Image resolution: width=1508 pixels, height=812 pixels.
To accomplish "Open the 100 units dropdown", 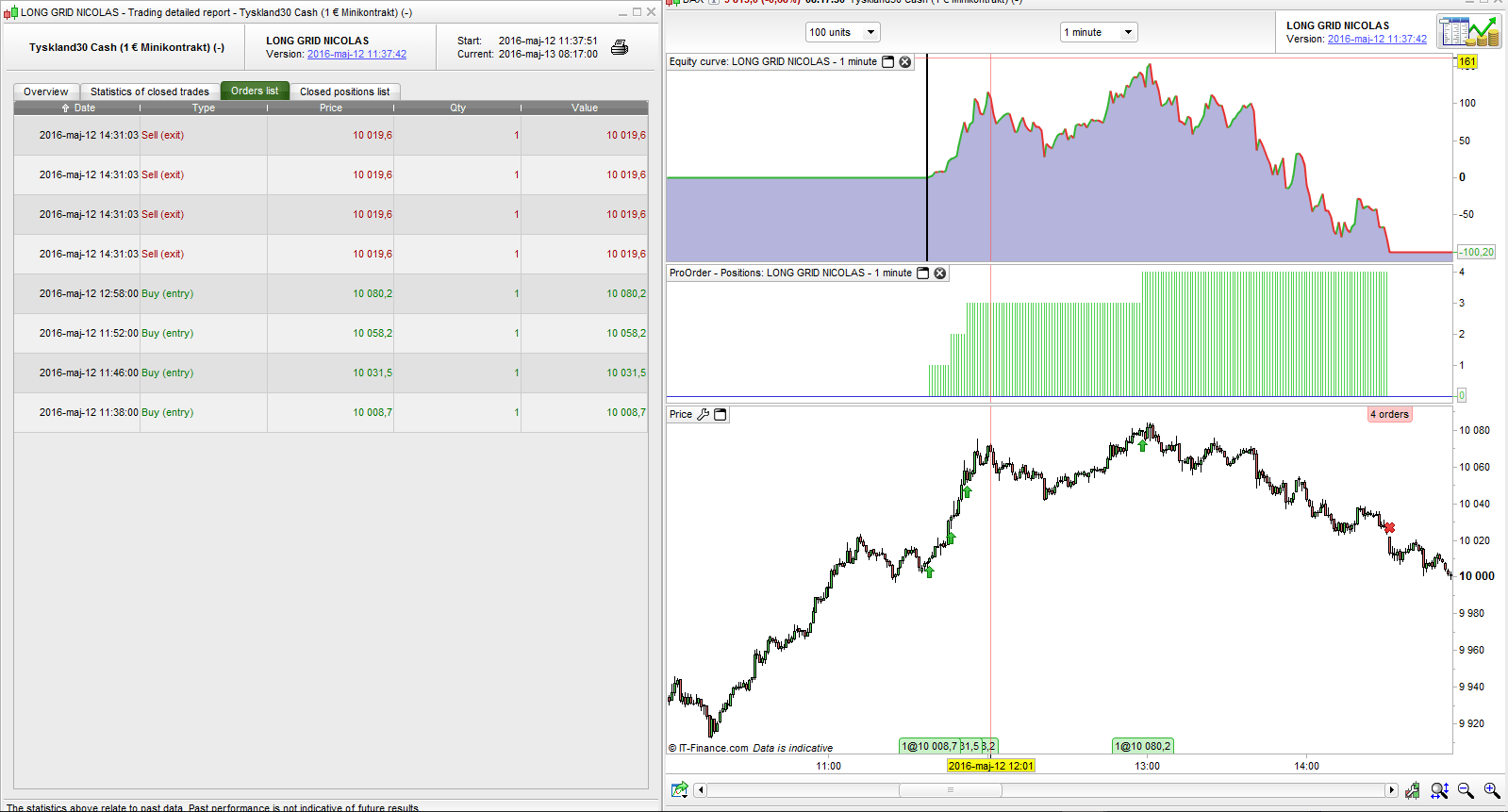I will click(843, 32).
